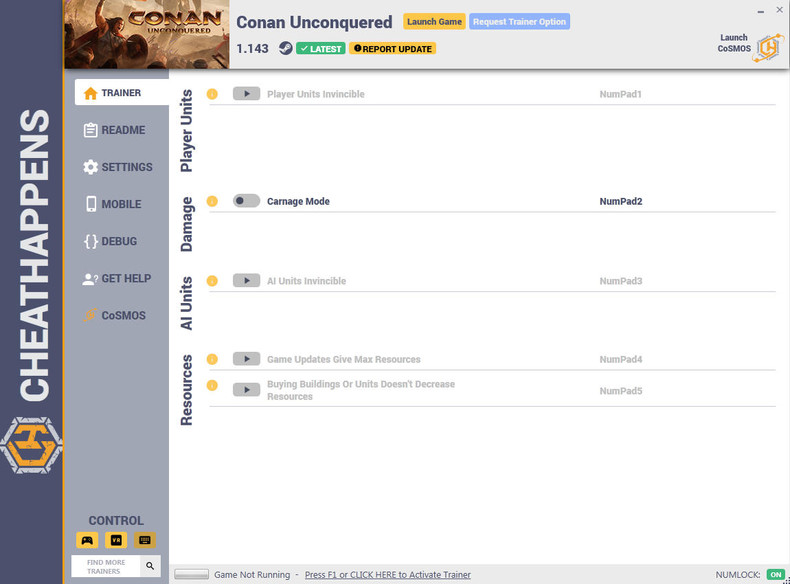Click the search magnifier icon
The width and height of the screenshot is (790, 584).
click(x=150, y=566)
